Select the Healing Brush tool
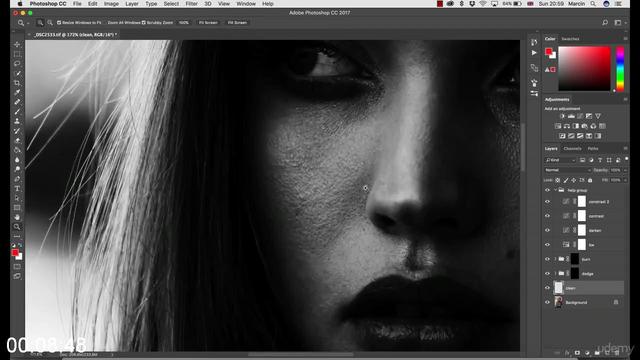 pos(17,102)
